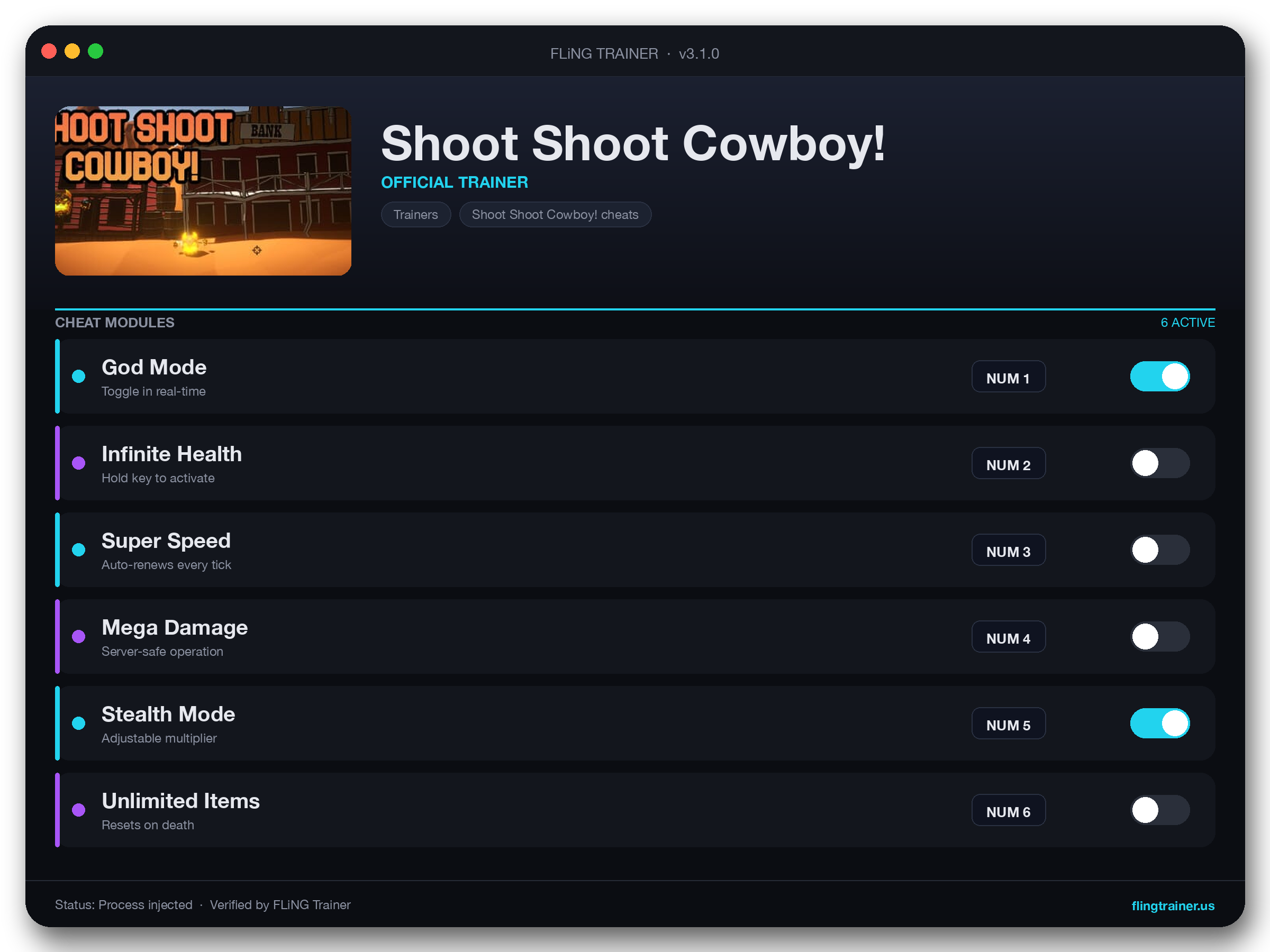Minimize the window using the yellow button
Viewport: 1270px width, 952px height.
pyautogui.click(x=72, y=51)
